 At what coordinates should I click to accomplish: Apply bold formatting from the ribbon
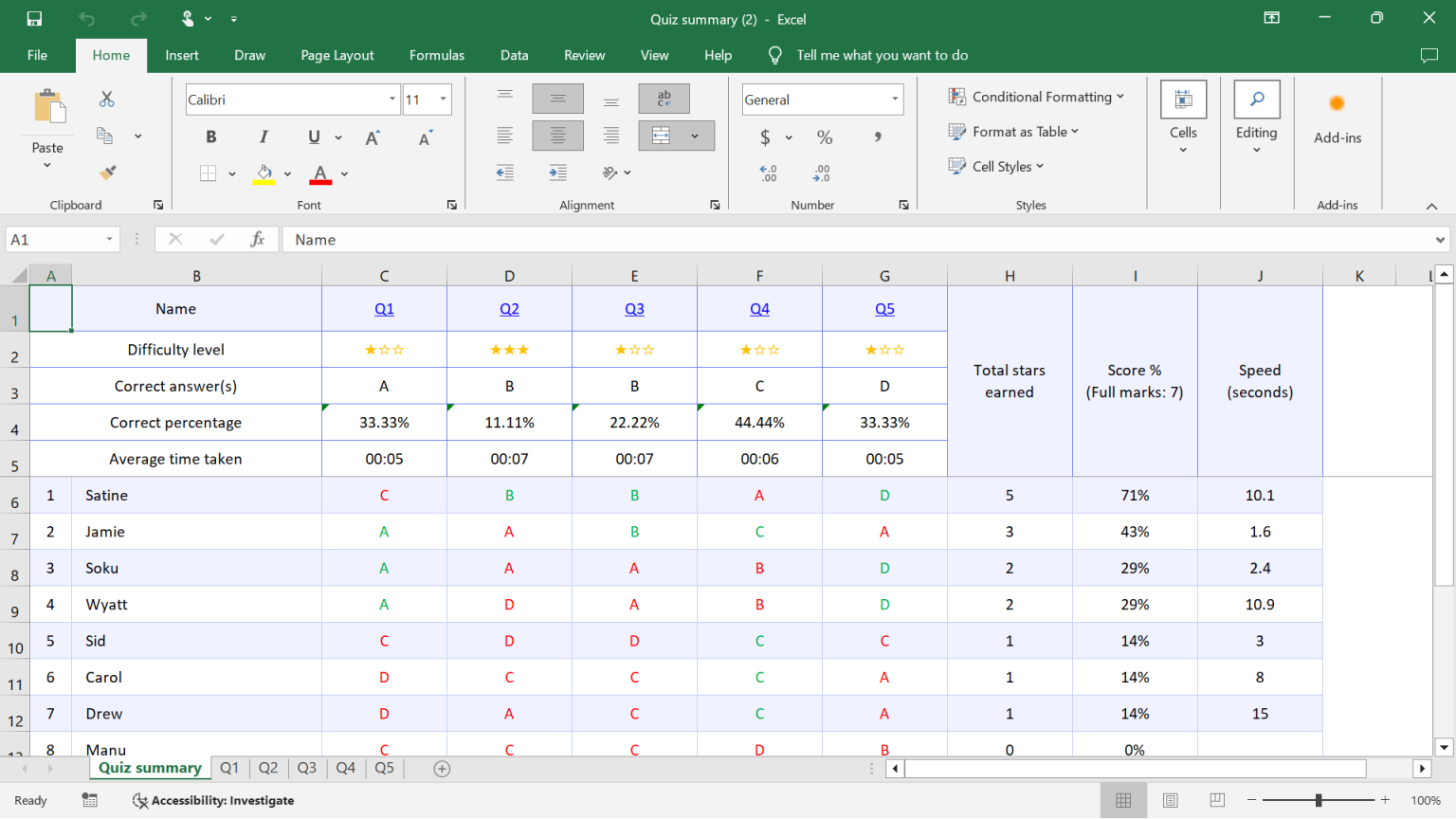coord(210,136)
